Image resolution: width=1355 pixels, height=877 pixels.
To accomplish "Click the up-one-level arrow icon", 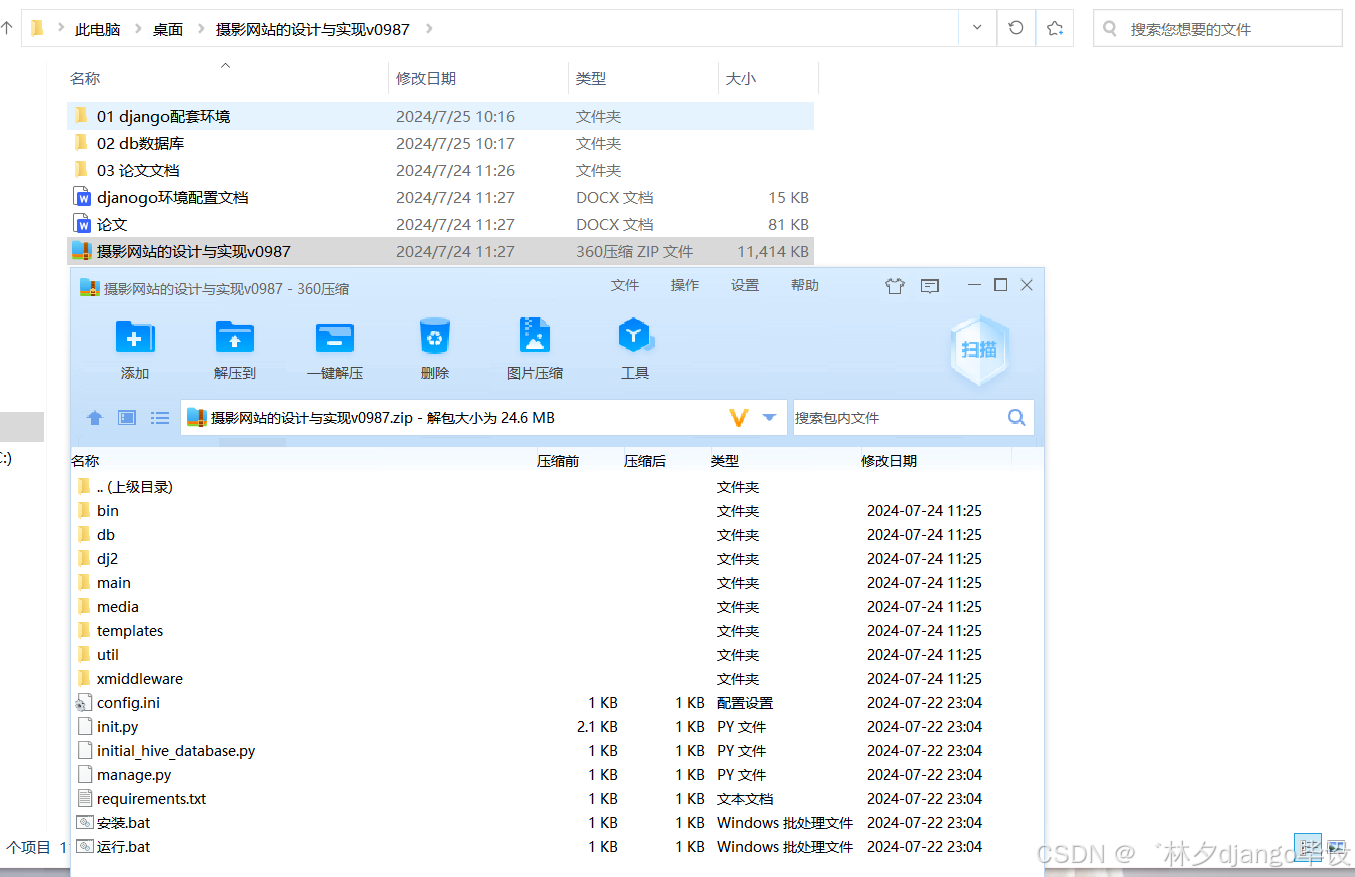I will click(x=93, y=418).
